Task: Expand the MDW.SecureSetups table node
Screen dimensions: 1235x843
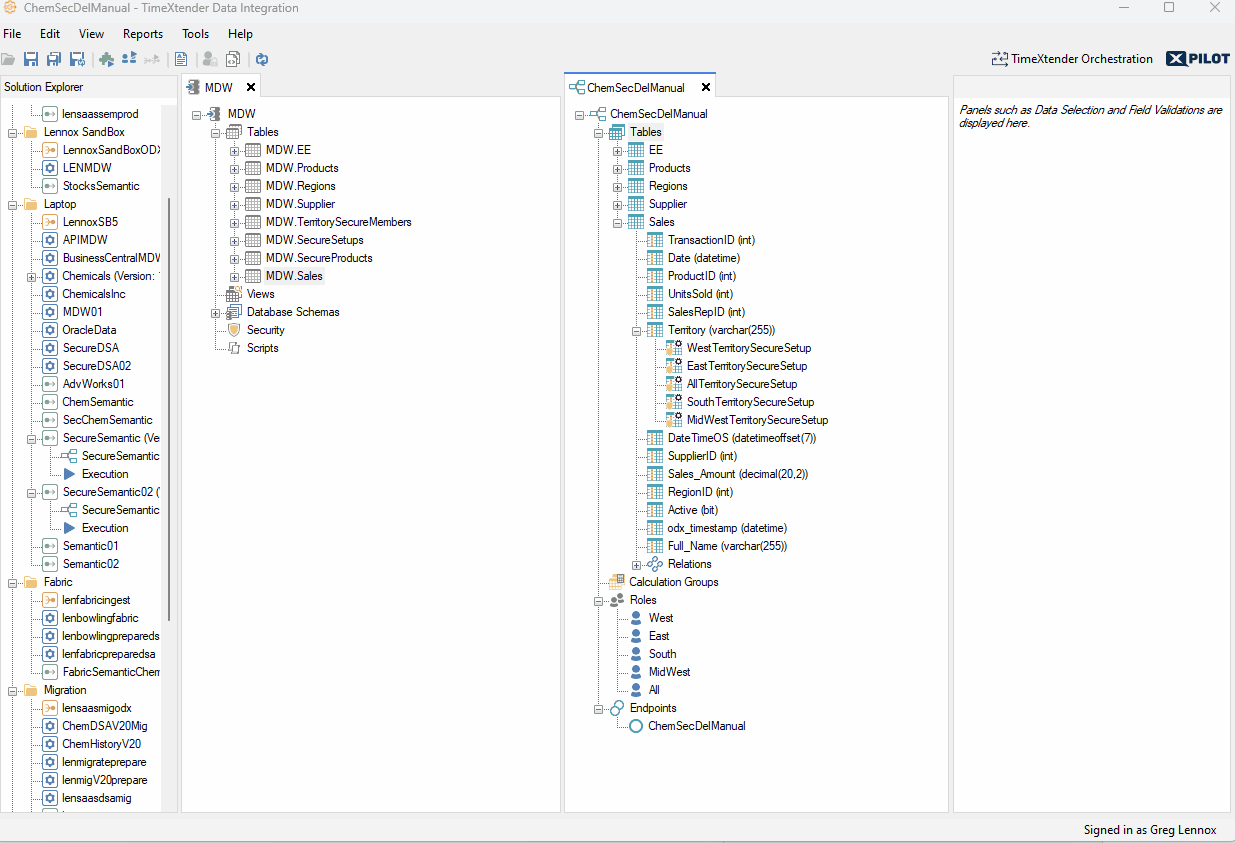Action: tap(234, 240)
